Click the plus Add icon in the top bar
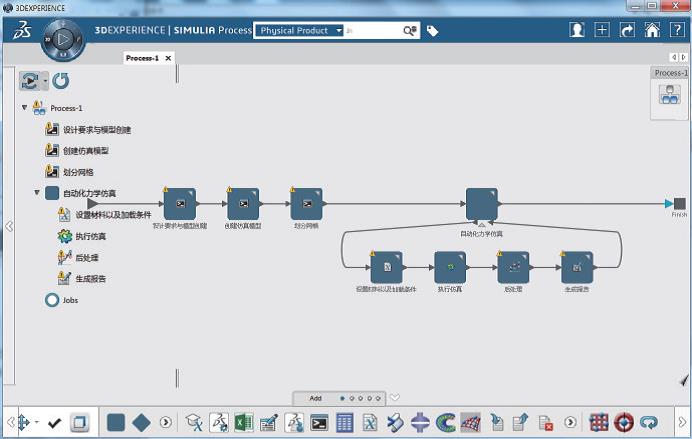692x439 pixels. tap(602, 30)
